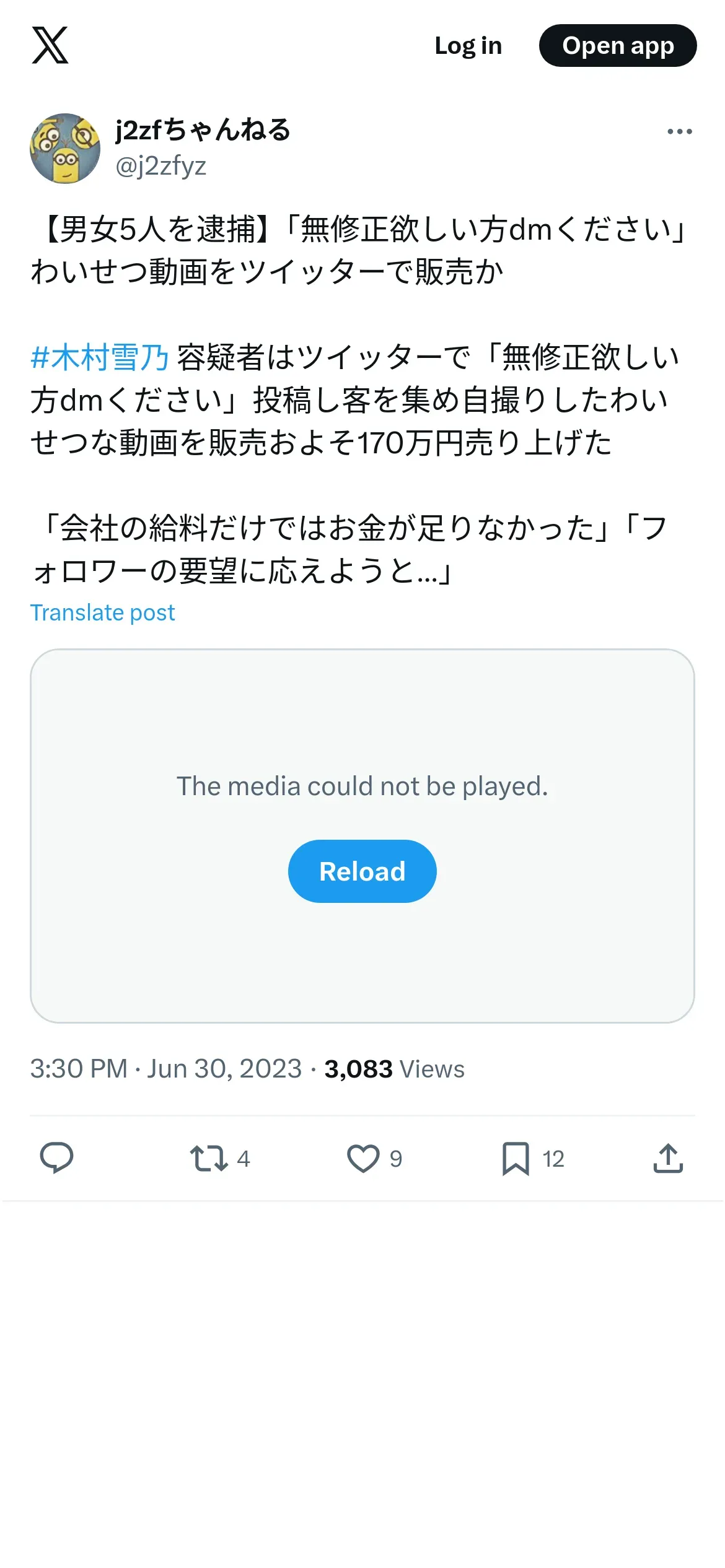Click the 3:30 PM Jun 30, 2023 timestamp
The width and height of the screenshot is (725, 1568).
click(x=165, y=1069)
